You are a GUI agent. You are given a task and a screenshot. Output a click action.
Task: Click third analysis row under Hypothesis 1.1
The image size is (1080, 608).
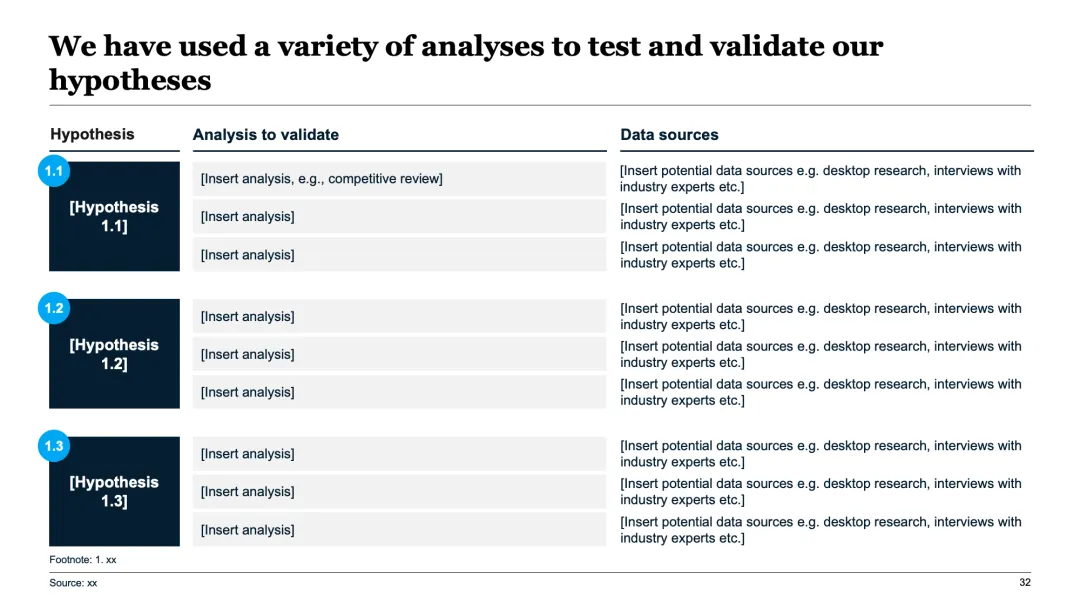(x=399, y=255)
